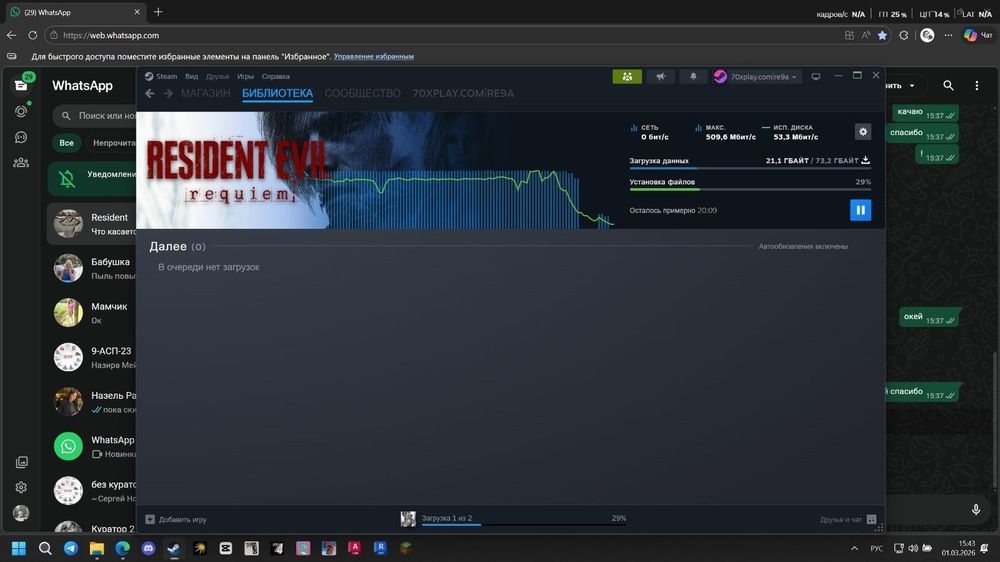Click the Загрузка данных progress bar
Screen dimensions: 1000x562
pos(750,168)
